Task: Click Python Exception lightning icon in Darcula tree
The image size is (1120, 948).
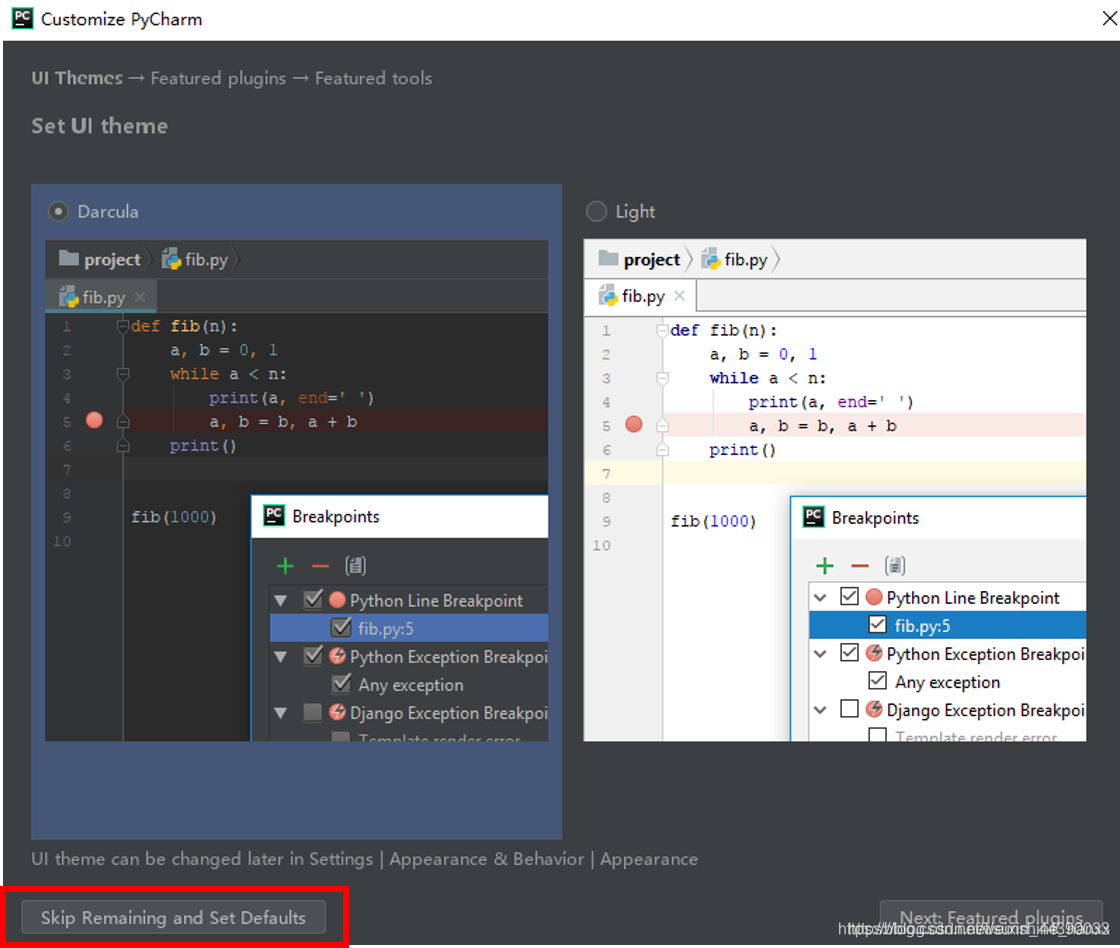Action: click(338, 656)
